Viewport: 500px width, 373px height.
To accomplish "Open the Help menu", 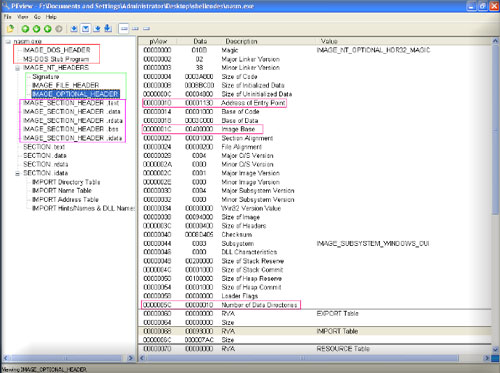I will pos(51,17).
